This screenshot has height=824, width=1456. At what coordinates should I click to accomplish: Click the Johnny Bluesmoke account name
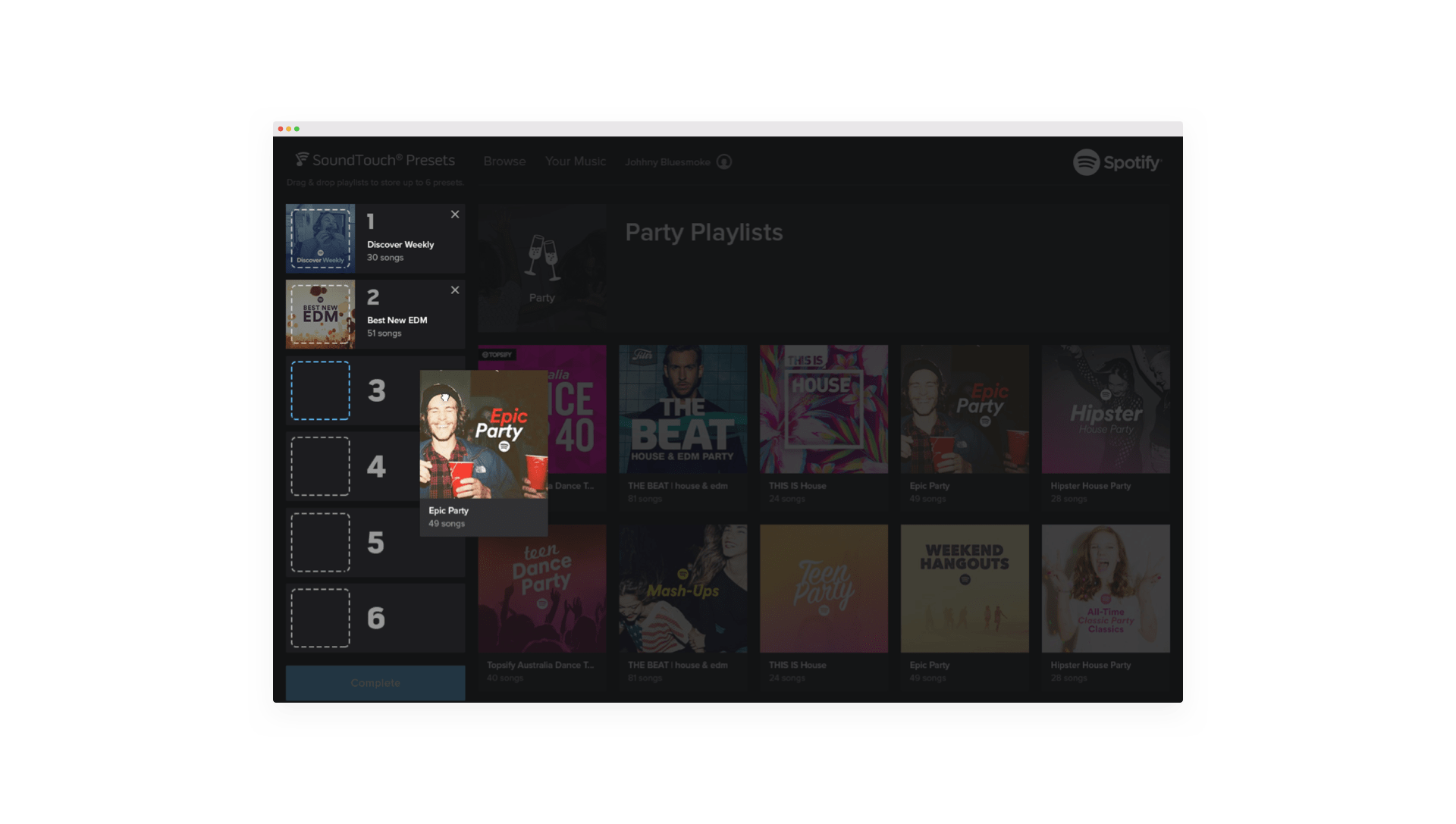click(667, 162)
